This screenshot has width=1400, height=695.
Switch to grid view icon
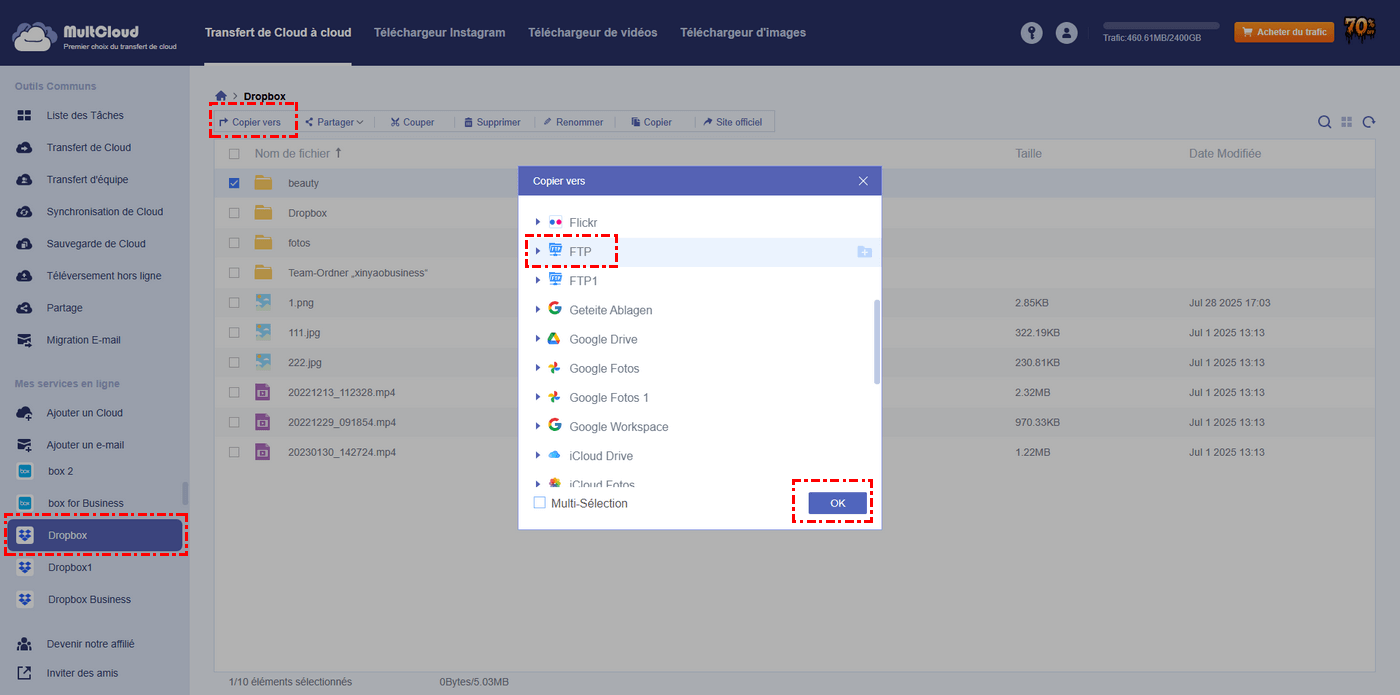click(1347, 122)
